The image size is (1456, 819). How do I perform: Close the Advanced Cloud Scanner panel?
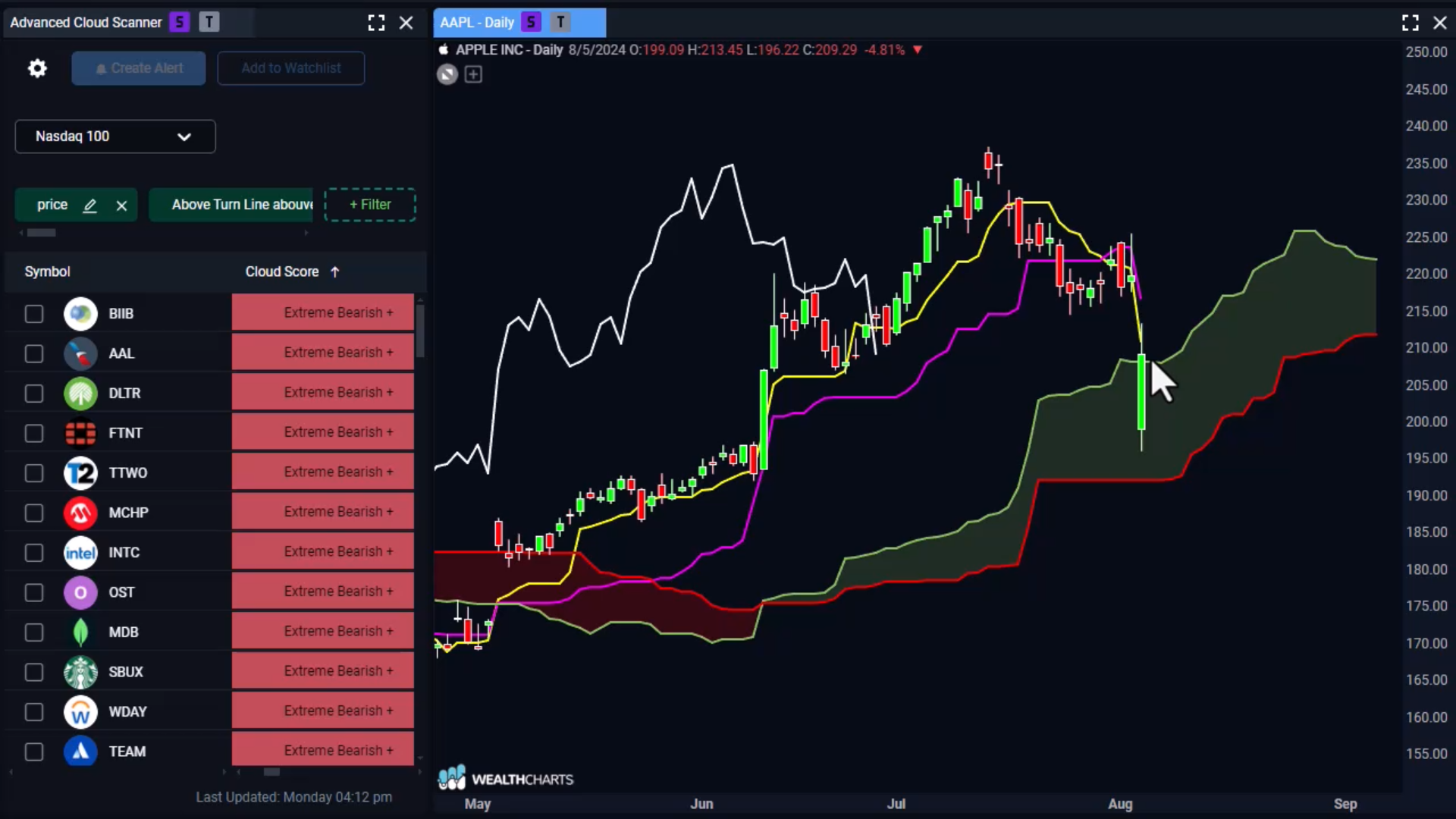[406, 23]
